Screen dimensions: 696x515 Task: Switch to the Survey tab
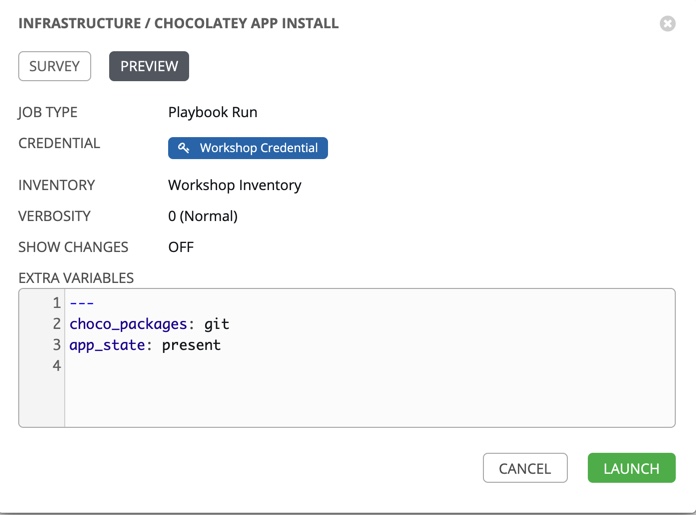coord(55,66)
